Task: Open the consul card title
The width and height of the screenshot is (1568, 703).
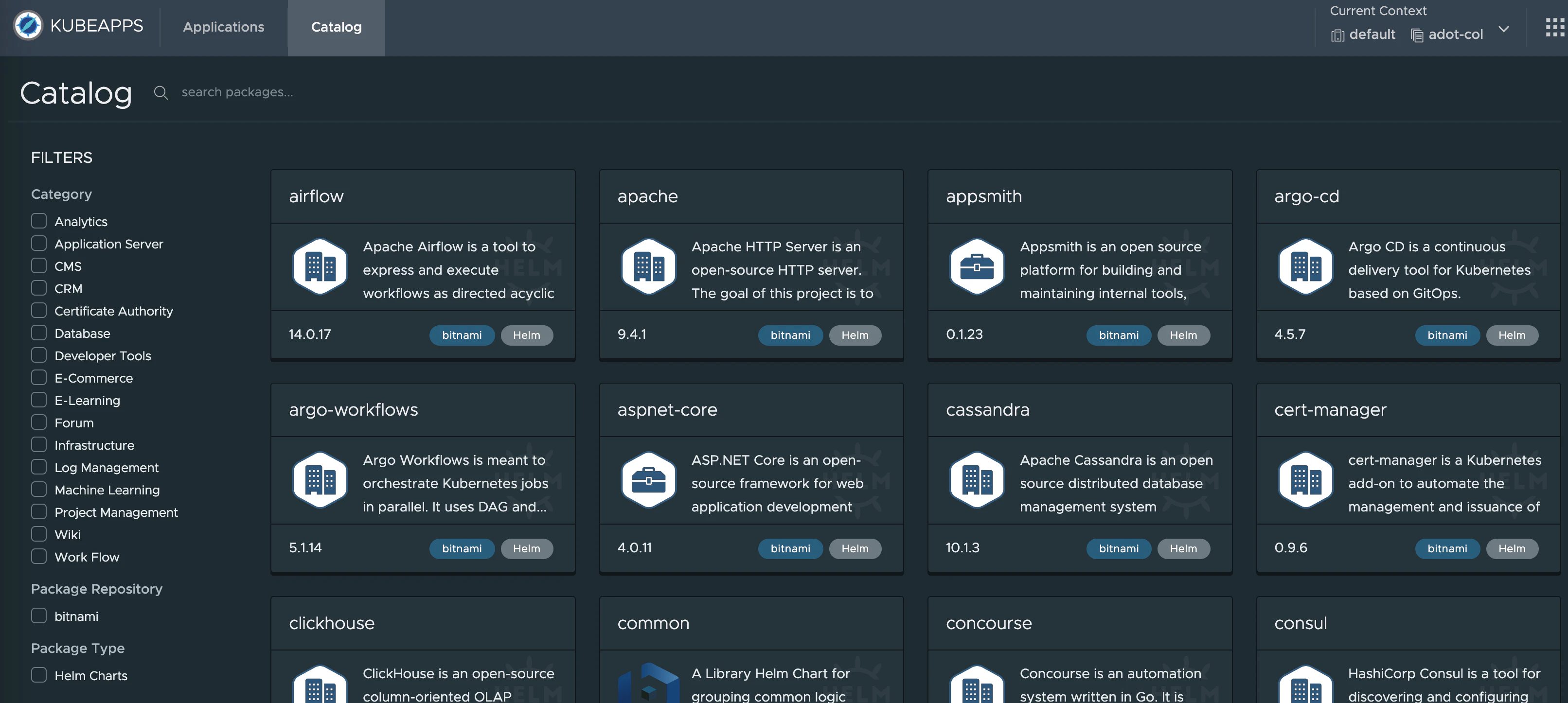Action: pos(1301,623)
